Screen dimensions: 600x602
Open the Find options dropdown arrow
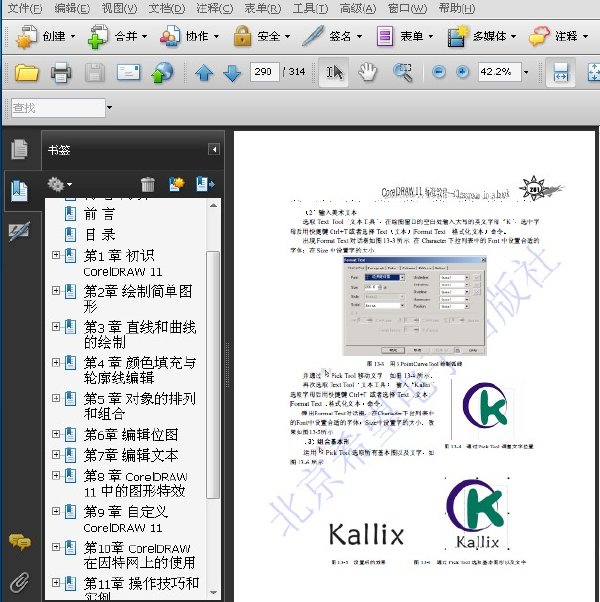109,108
